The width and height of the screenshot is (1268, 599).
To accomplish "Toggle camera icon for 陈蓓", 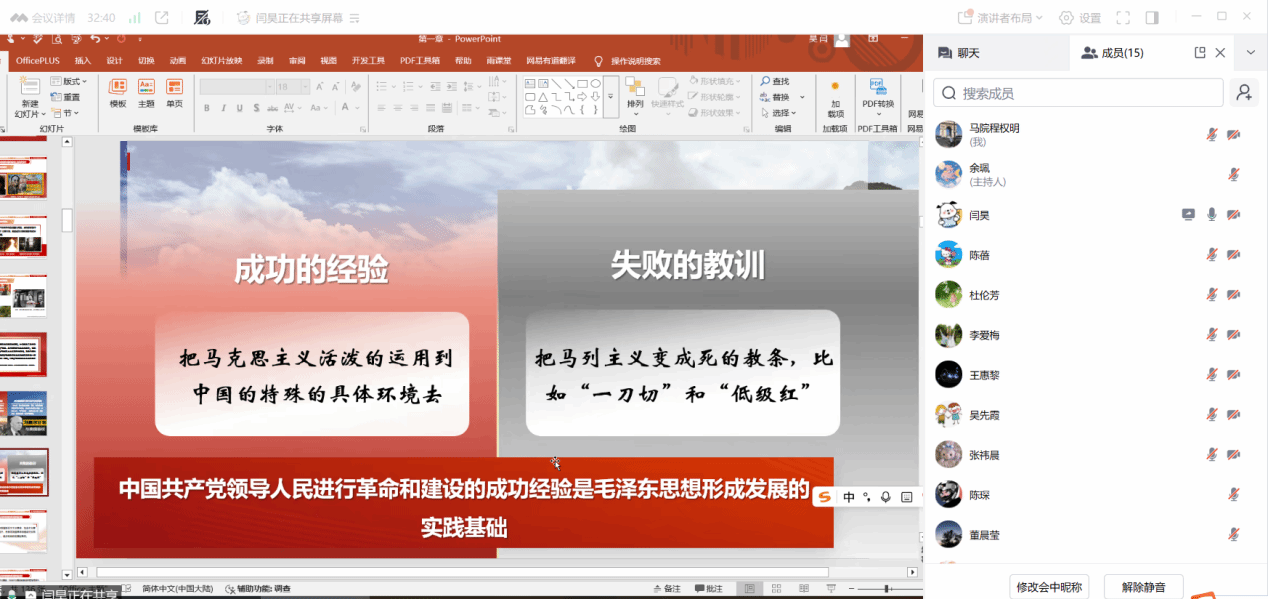I will pos(1234,255).
